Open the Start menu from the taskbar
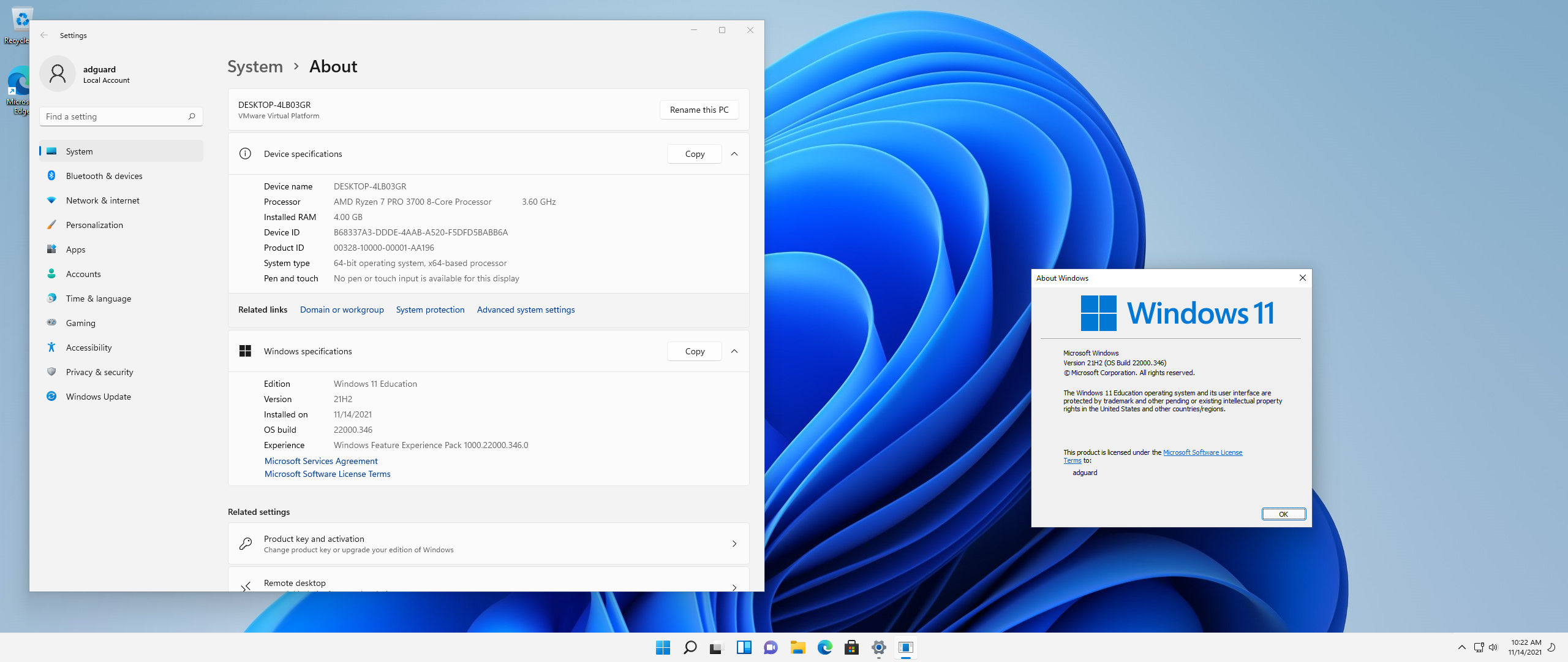The width and height of the screenshot is (1568, 662). 663,647
